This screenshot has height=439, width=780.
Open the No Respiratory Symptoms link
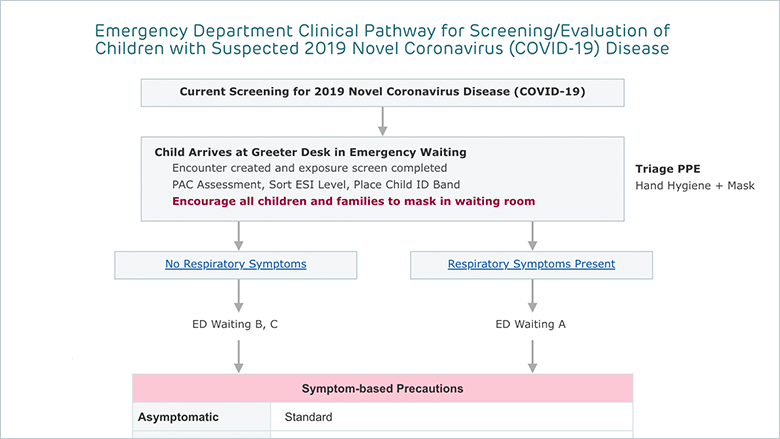[236, 264]
